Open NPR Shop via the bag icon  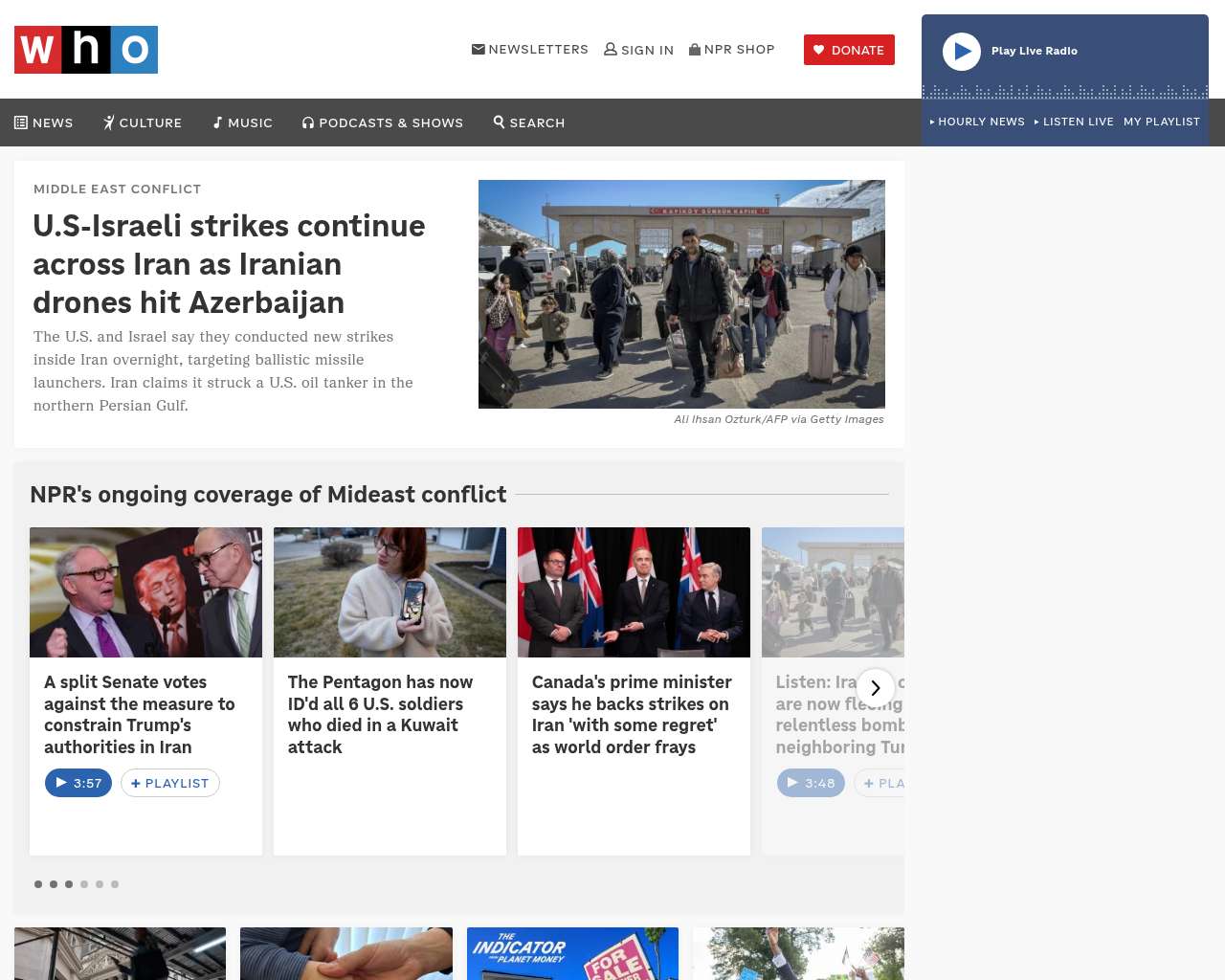[x=695, y=49]
